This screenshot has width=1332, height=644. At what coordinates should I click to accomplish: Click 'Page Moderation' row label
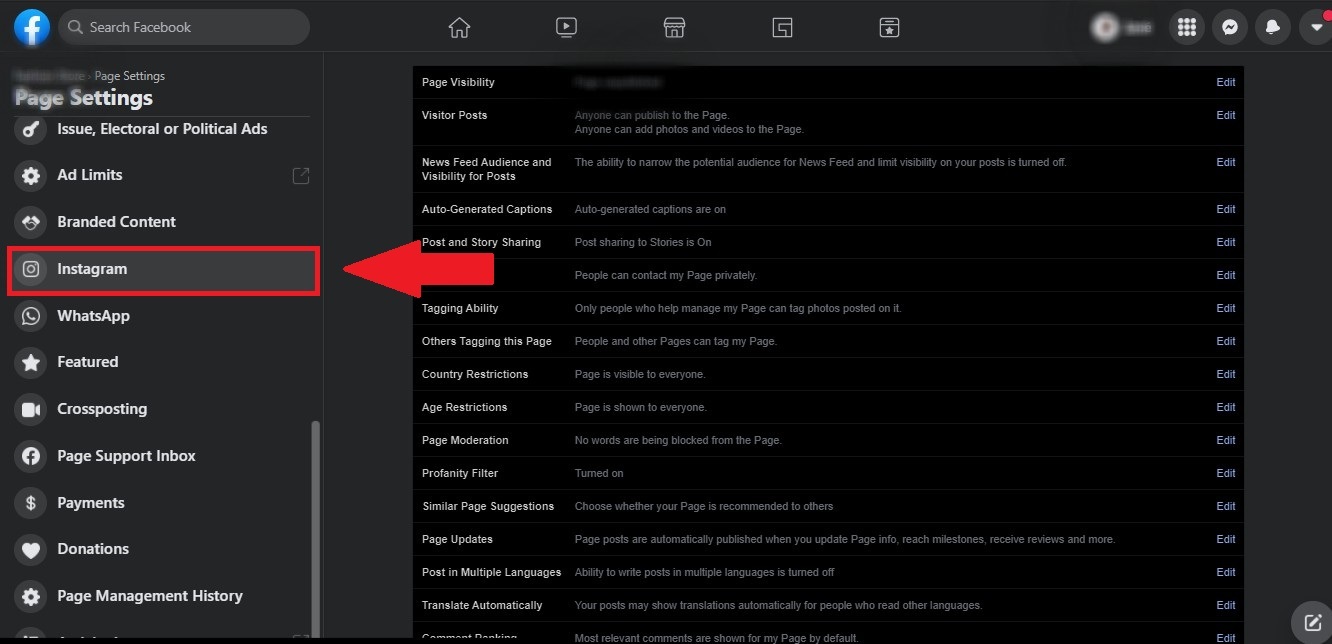pos(465,440)
